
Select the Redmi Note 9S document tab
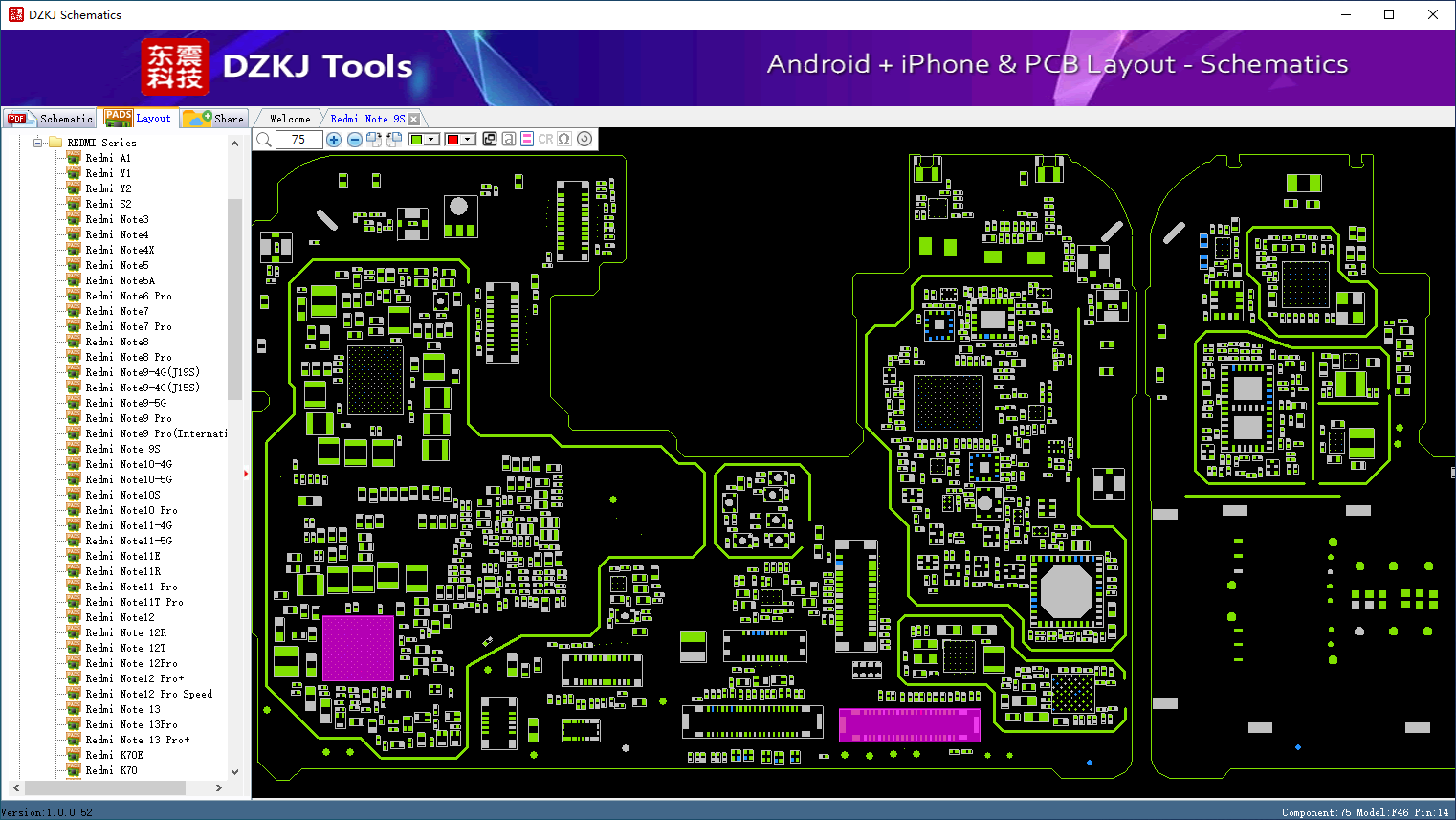point(367,119)
